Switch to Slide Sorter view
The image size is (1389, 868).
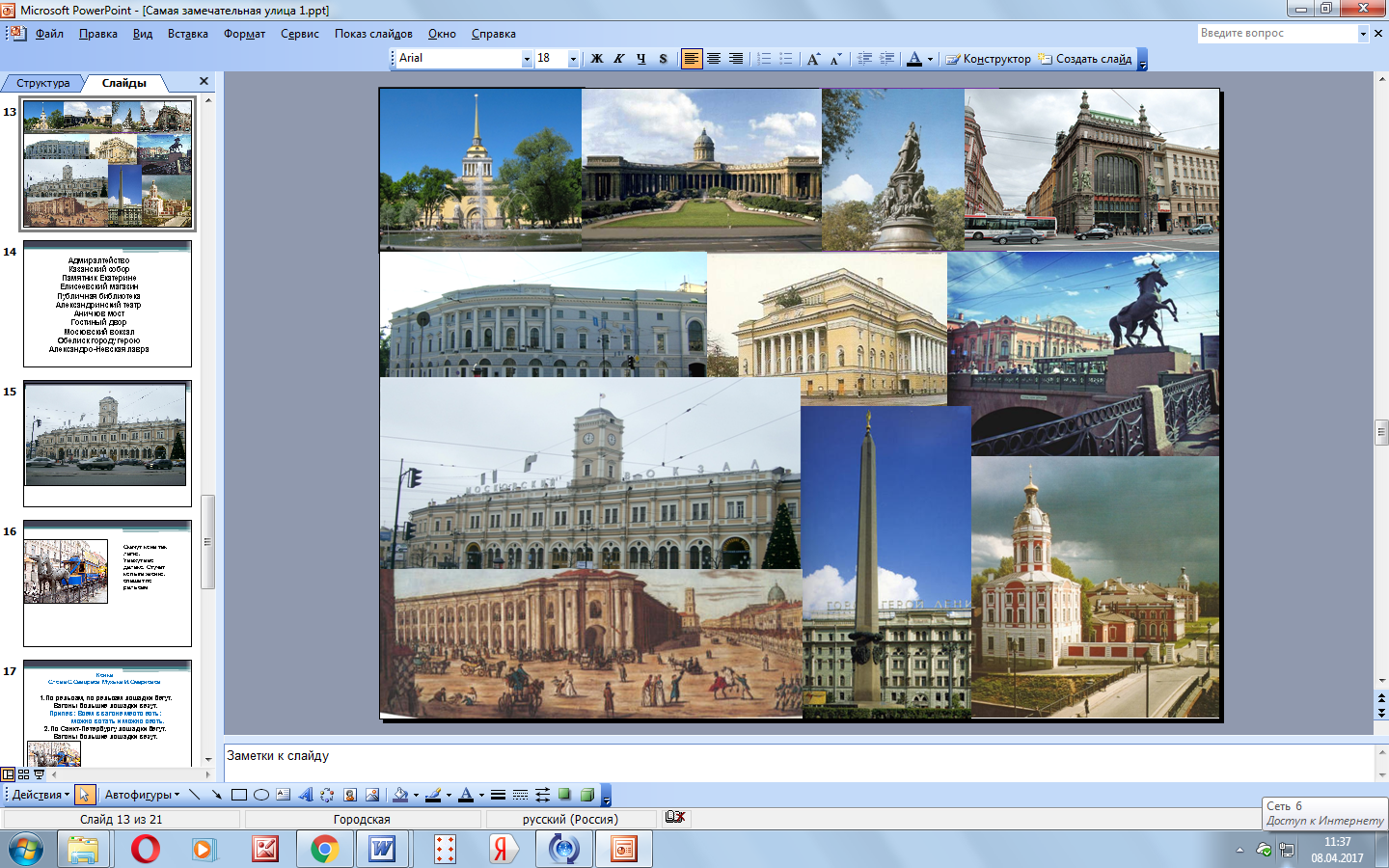pos(24,774)
